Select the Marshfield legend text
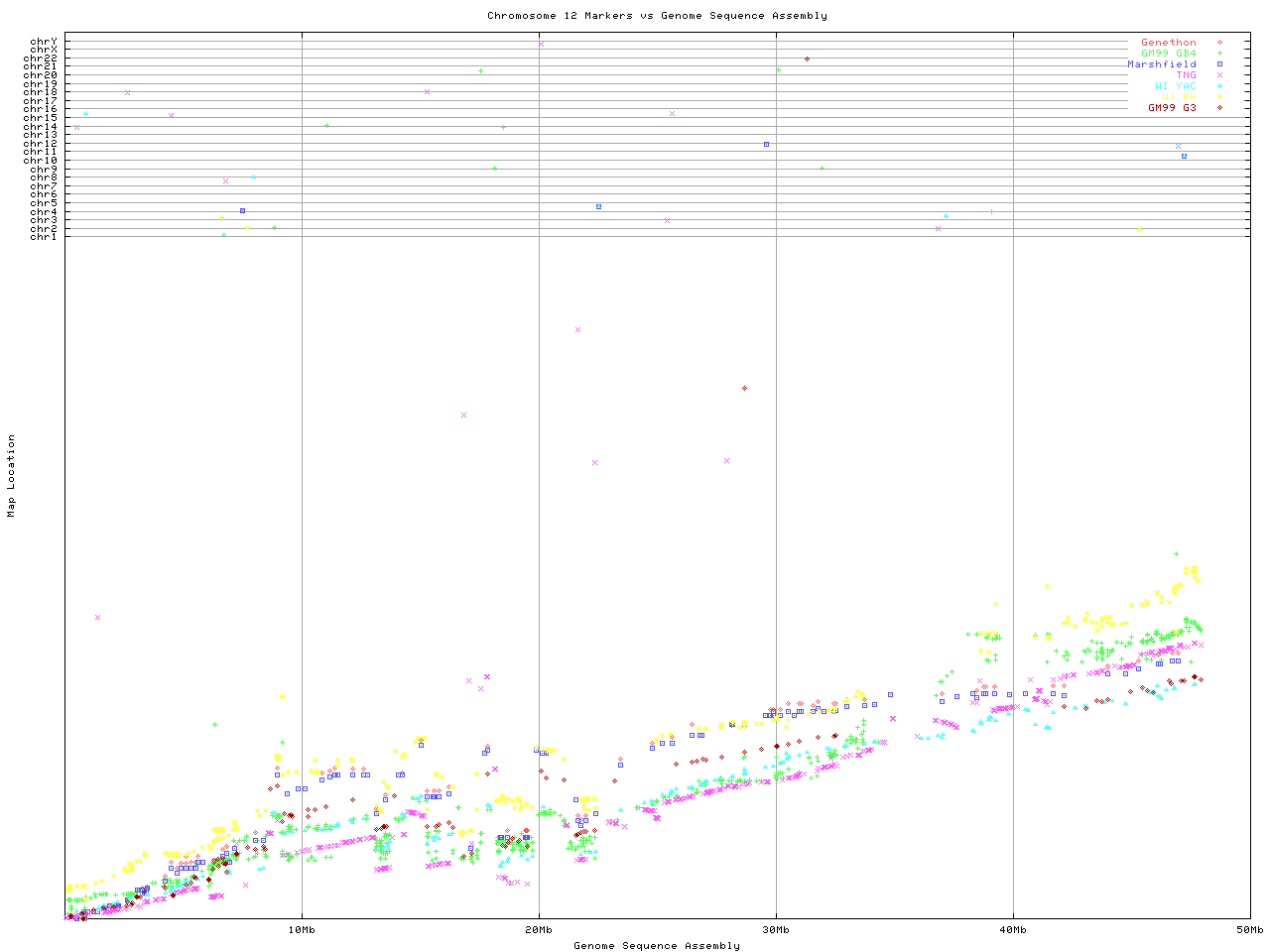Viewport: 1270px width, 952px height. coord(1161,64)
